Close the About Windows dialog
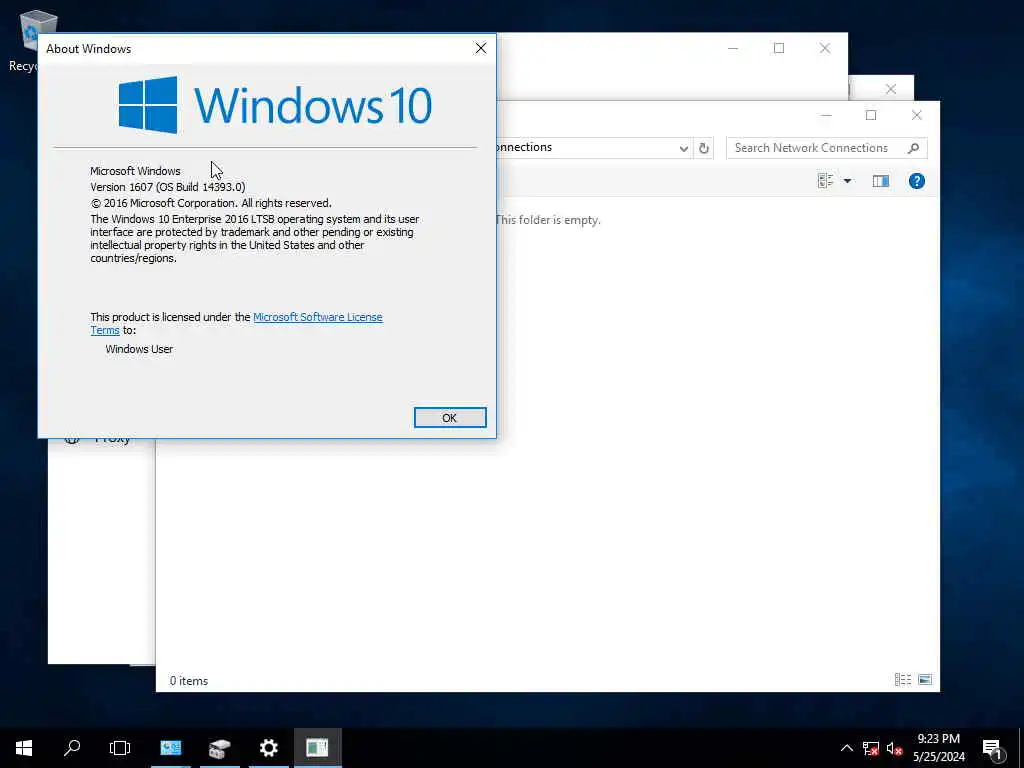 481,48
